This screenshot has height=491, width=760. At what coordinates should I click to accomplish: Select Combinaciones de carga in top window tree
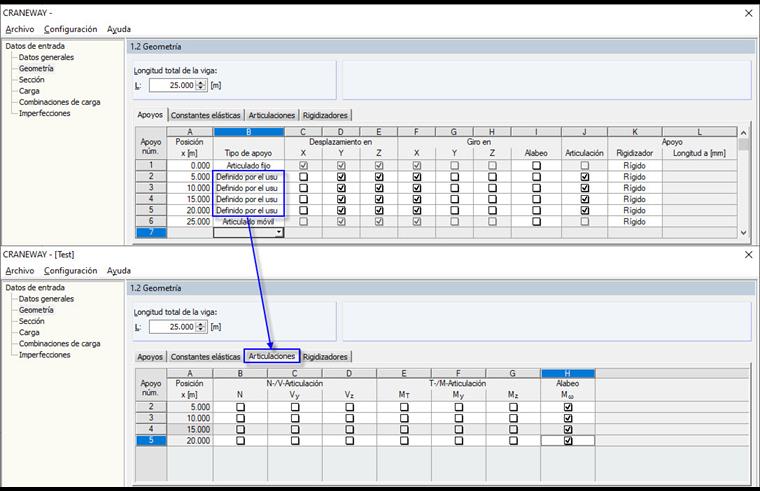pyautogui.click(x=60, y=102)
